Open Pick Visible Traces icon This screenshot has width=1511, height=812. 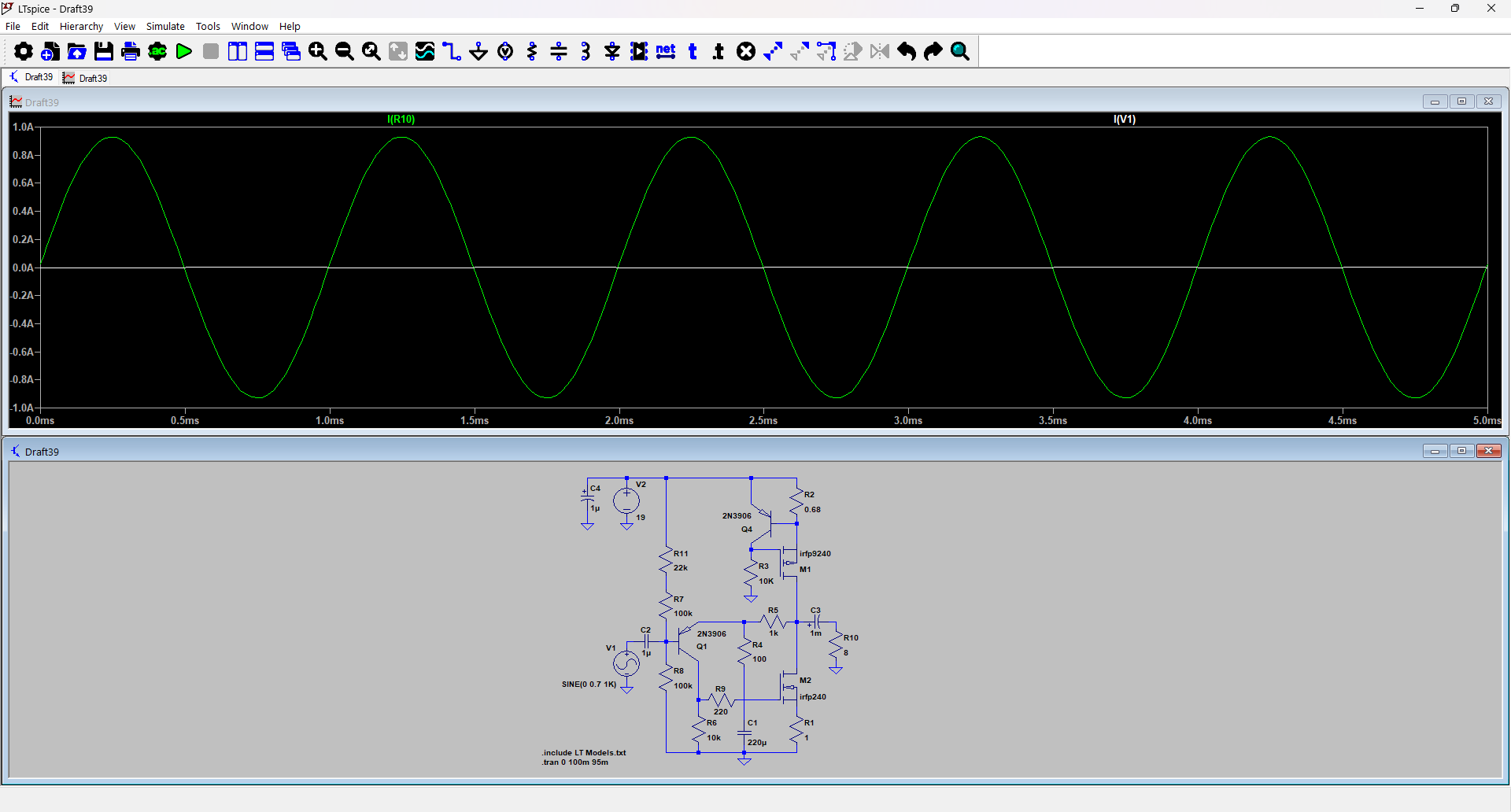pyautogui.click(x=425, y=52)
